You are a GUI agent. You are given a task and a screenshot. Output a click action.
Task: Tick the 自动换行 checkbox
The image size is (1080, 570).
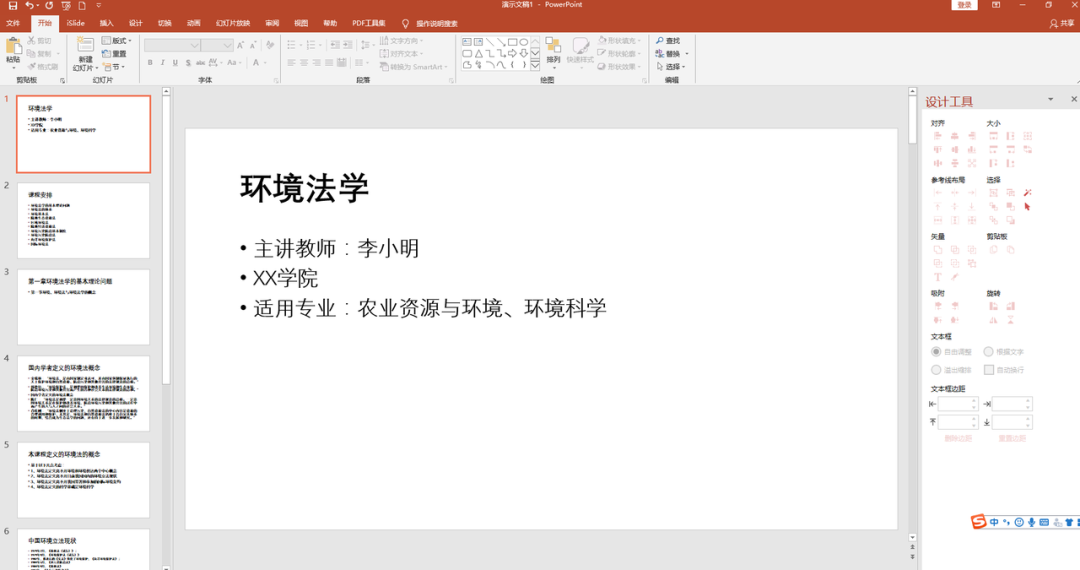[988, 369]
